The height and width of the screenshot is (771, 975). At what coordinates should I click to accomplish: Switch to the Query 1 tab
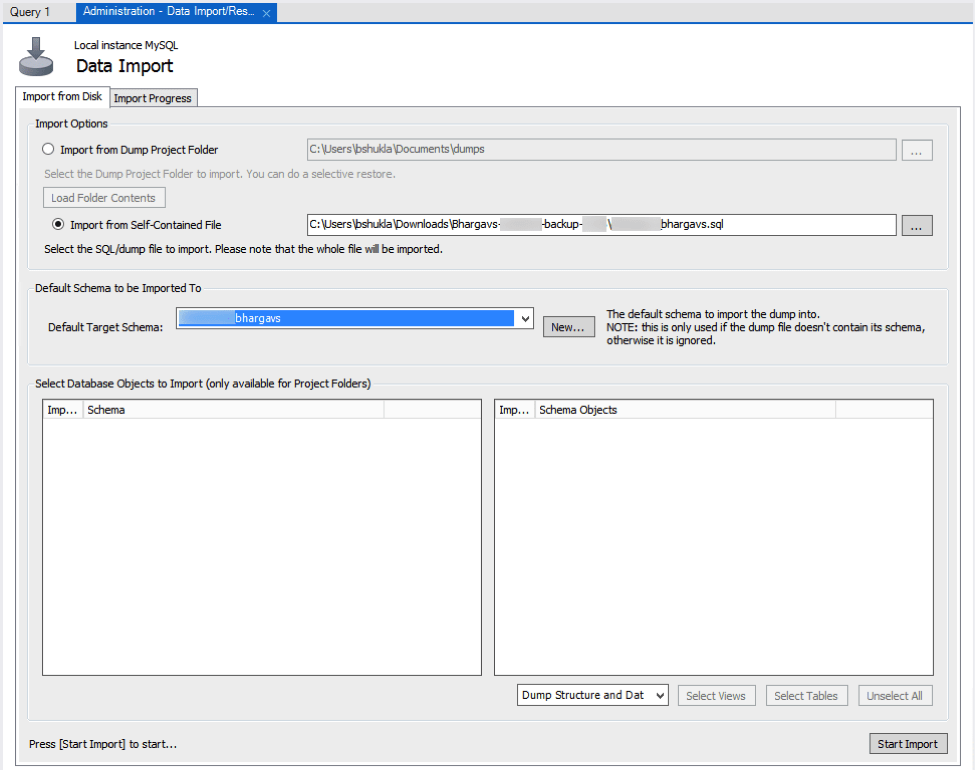coord(31,12)
